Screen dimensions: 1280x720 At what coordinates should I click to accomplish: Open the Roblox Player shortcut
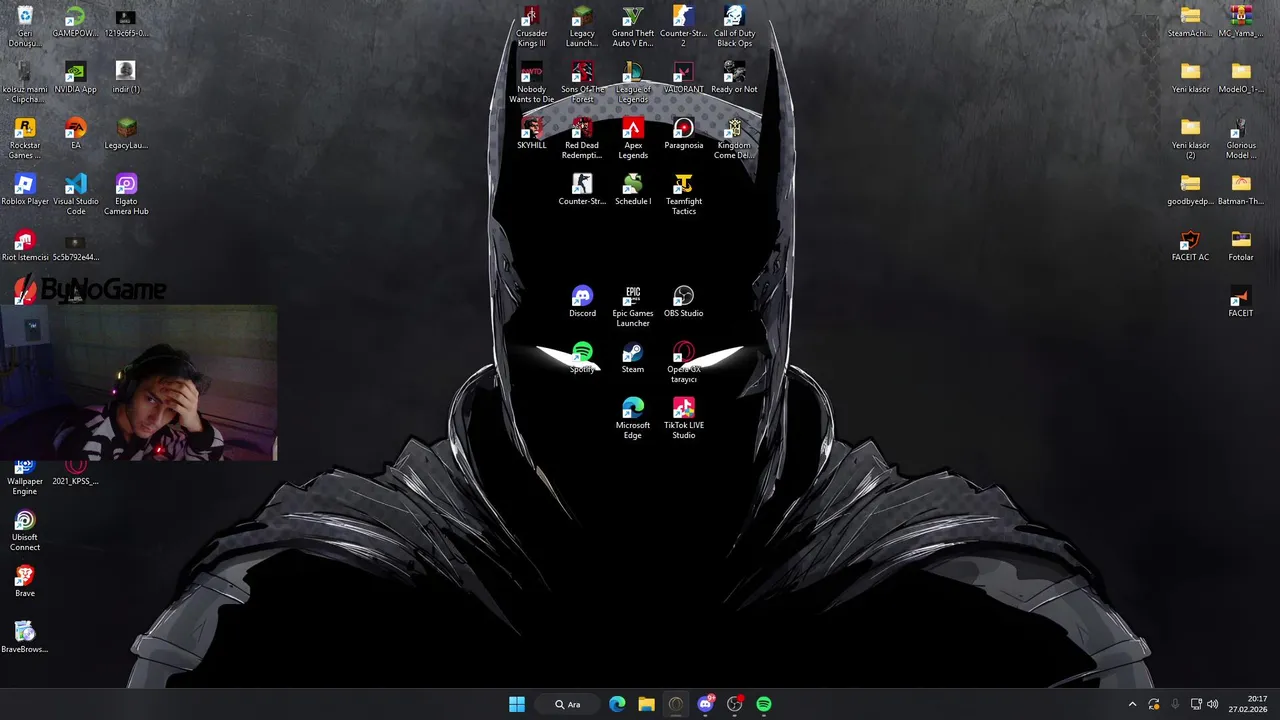click(x=25, y=189)
